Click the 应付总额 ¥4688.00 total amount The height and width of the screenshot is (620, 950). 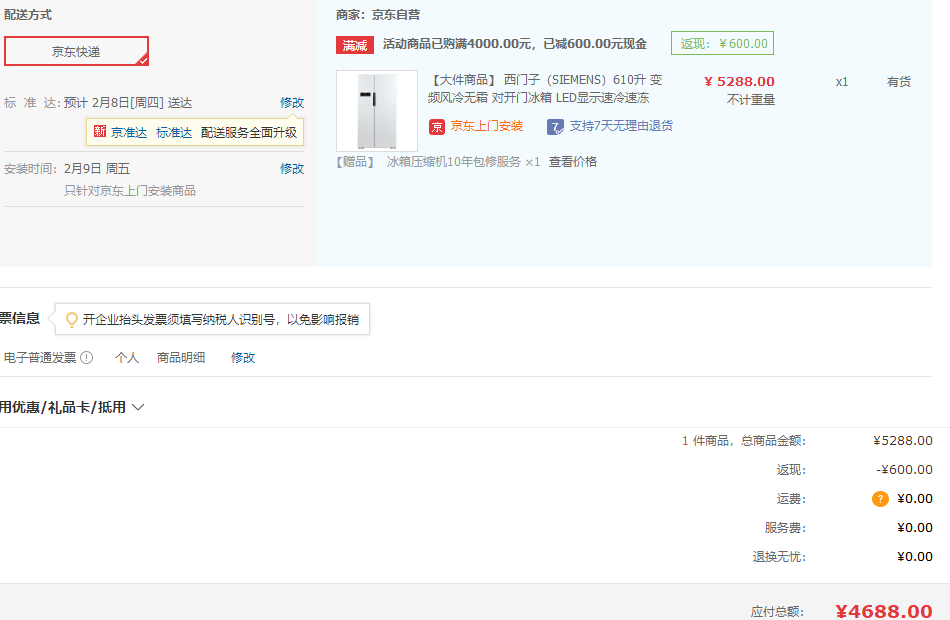click(884, 611)
